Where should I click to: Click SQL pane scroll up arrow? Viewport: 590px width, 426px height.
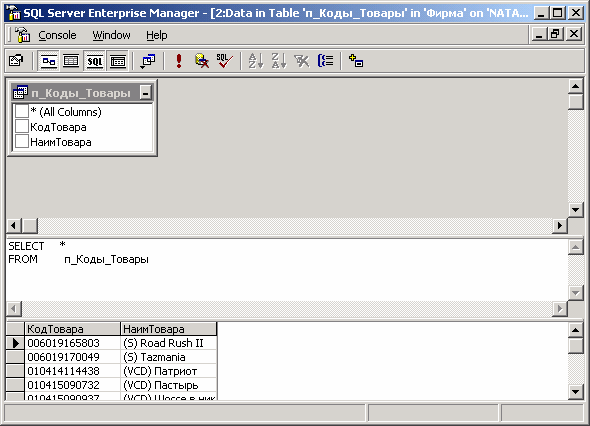(x=575, y=247)
